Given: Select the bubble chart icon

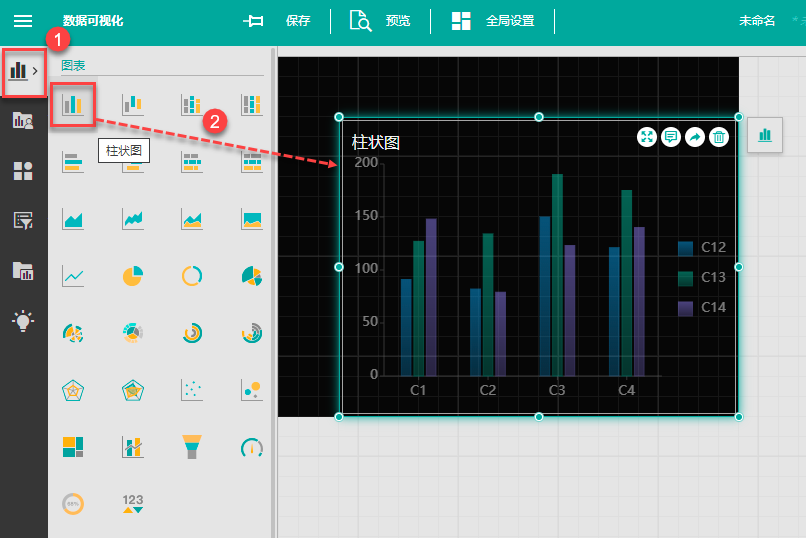Looking at the screenshot, I should (x=252, y=391).
